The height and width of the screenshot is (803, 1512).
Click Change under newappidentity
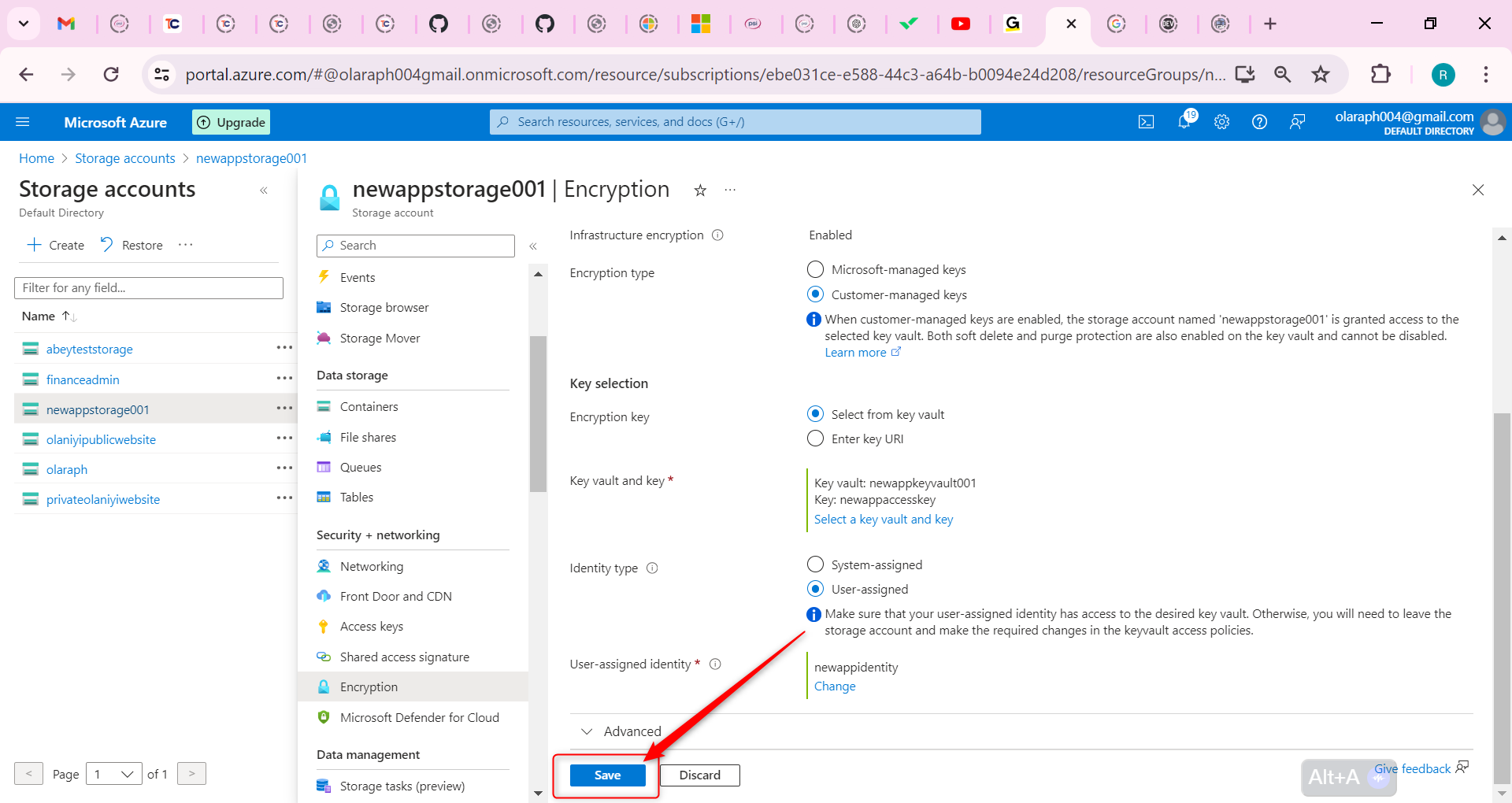click(835, 686)
